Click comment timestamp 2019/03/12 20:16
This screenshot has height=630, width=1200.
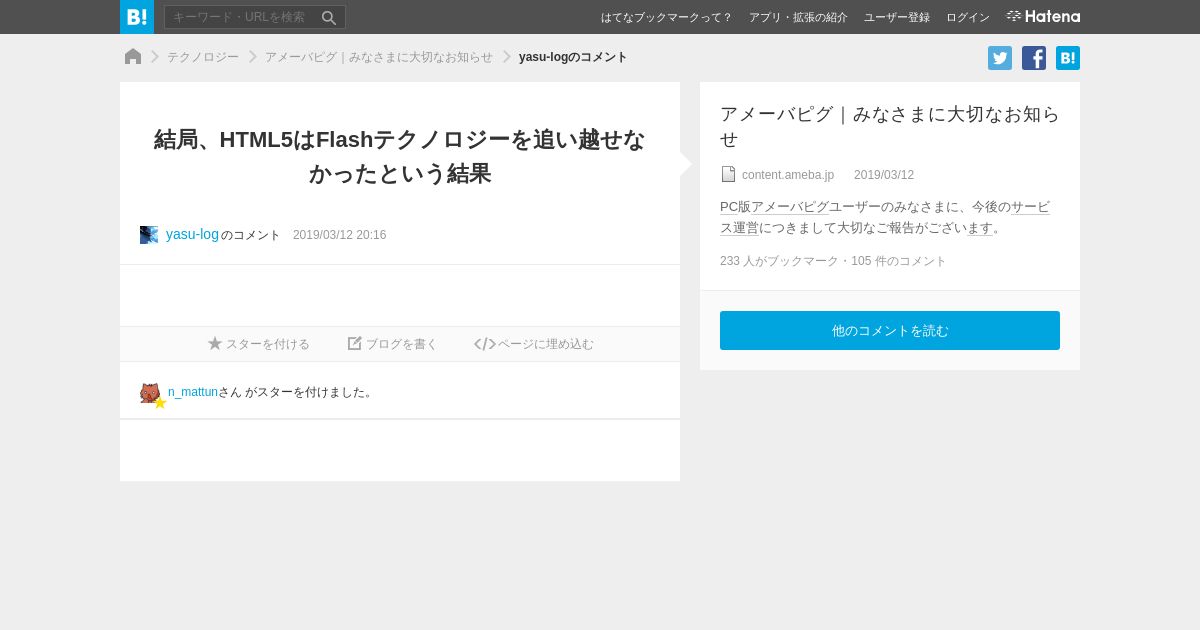coord(339,235)
